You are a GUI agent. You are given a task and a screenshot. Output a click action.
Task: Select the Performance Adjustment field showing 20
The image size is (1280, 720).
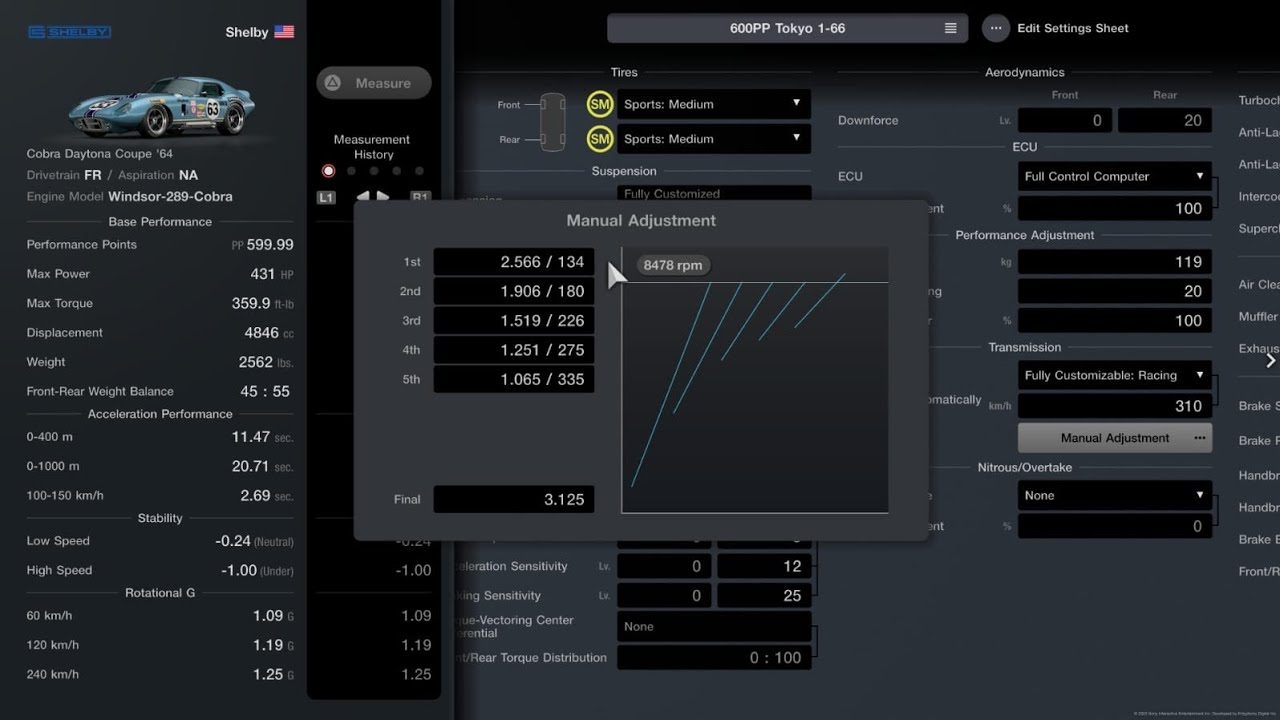point(1115,291)
